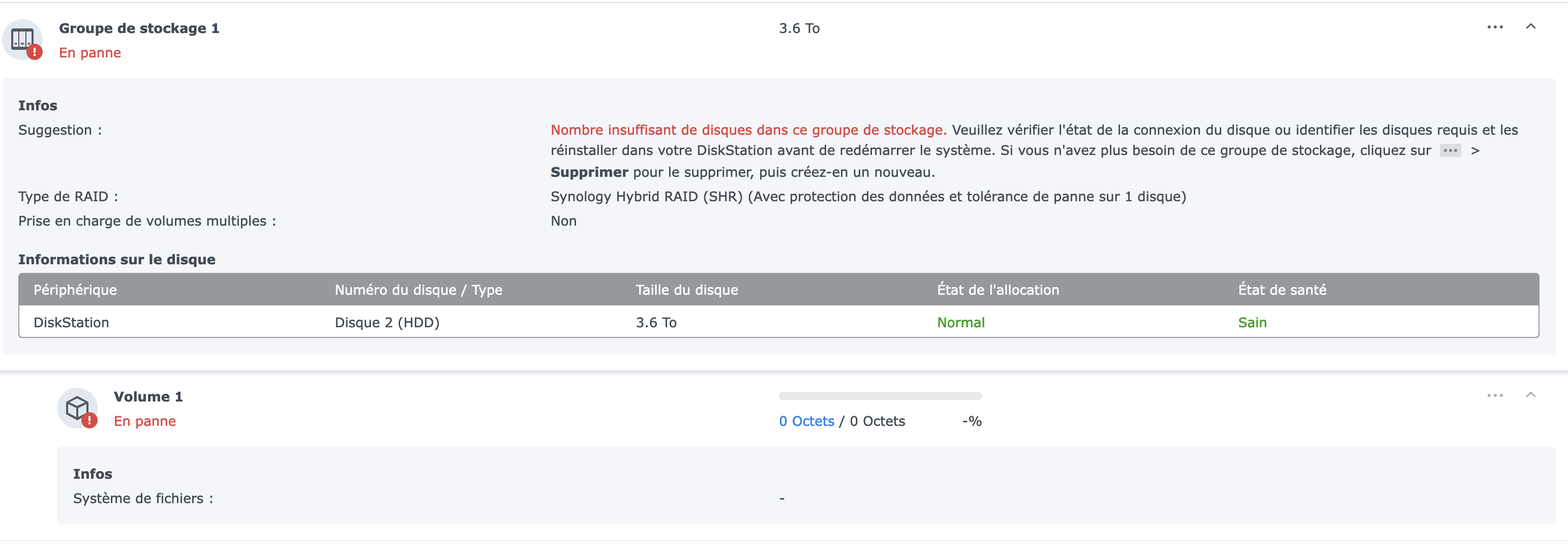Click the inline ellipsis icon in the suggestion text
Screen dimensions: 1568x558
1450,151
